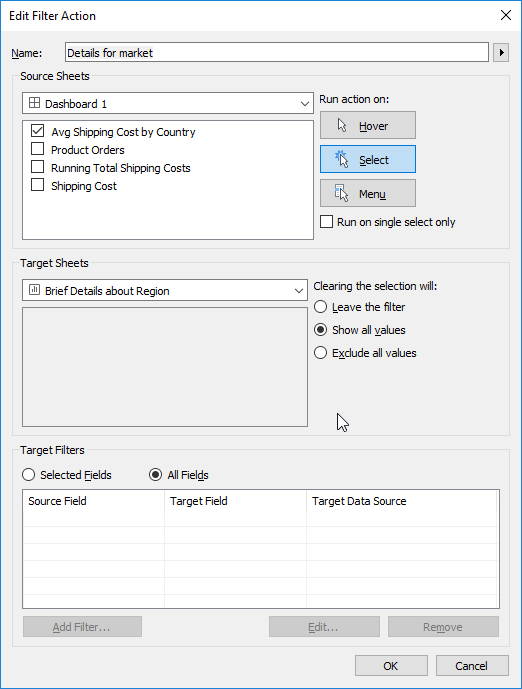Uncheck Avg Shipping Cost by Country

(37, 131)
